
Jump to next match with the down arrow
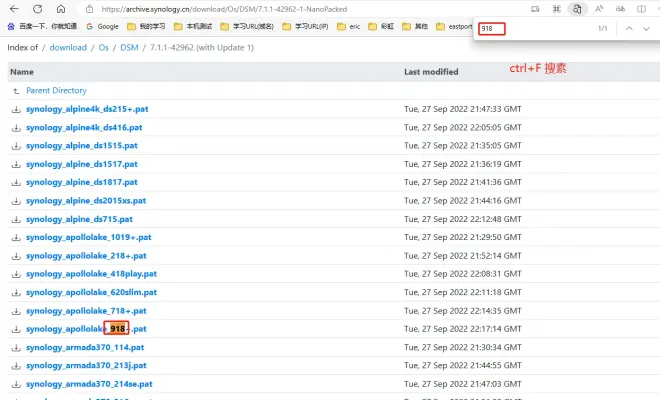pyautogui.click(x=646, y=29)
